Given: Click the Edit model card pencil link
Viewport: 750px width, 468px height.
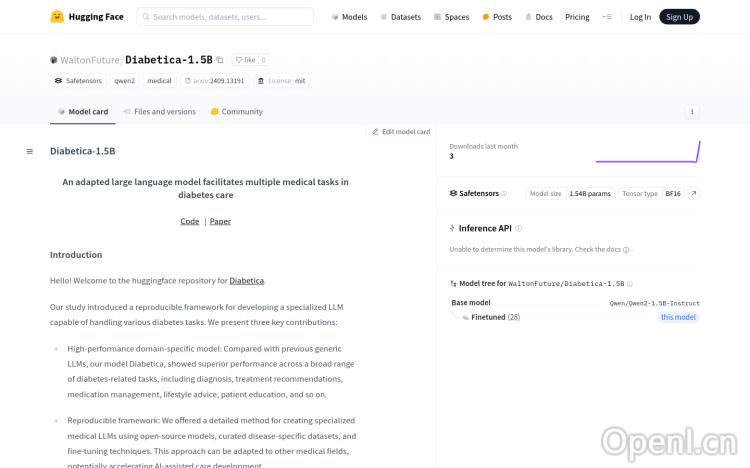Looking at the screenshot, I should [x=401, y=131].
